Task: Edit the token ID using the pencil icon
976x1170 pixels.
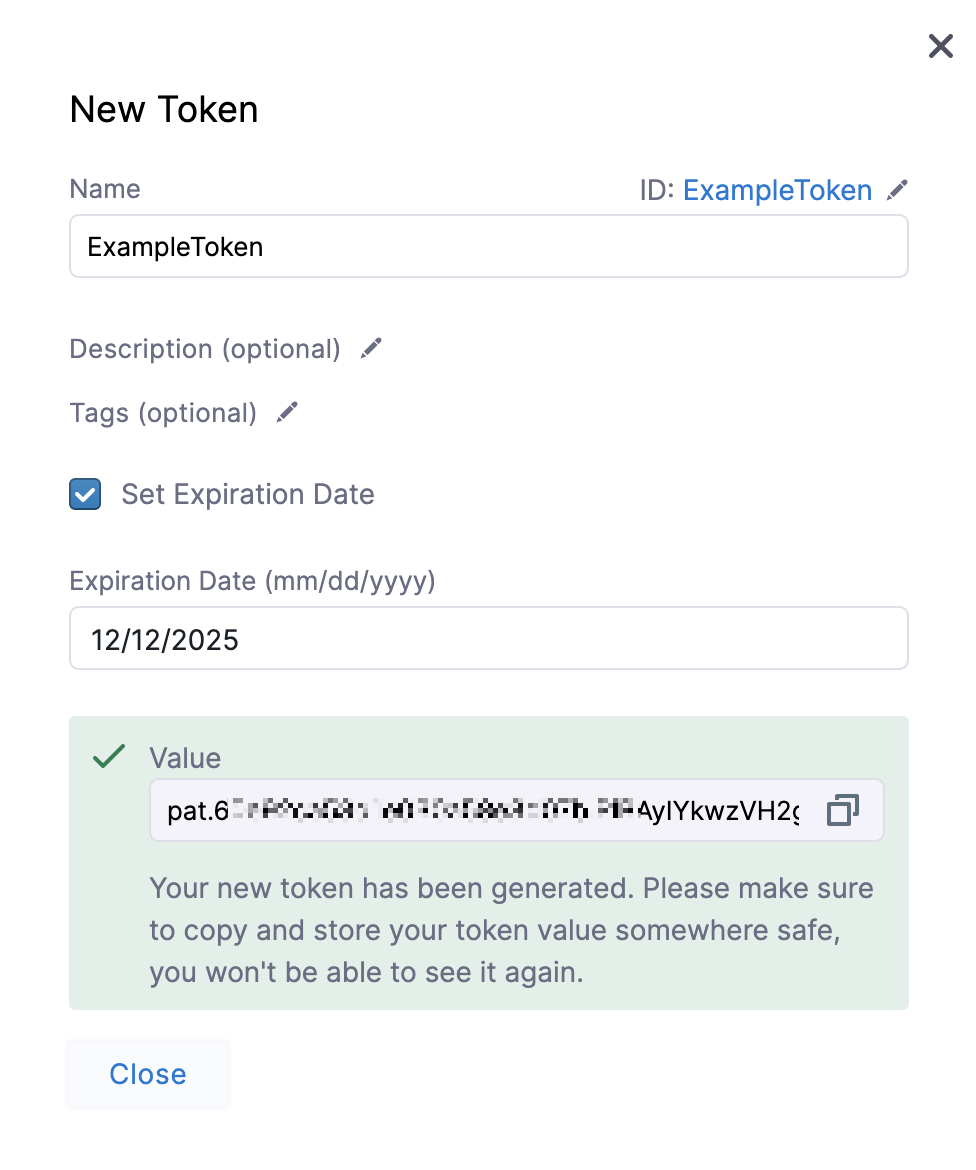Action: pyautogui.click(x=897, y=190)
